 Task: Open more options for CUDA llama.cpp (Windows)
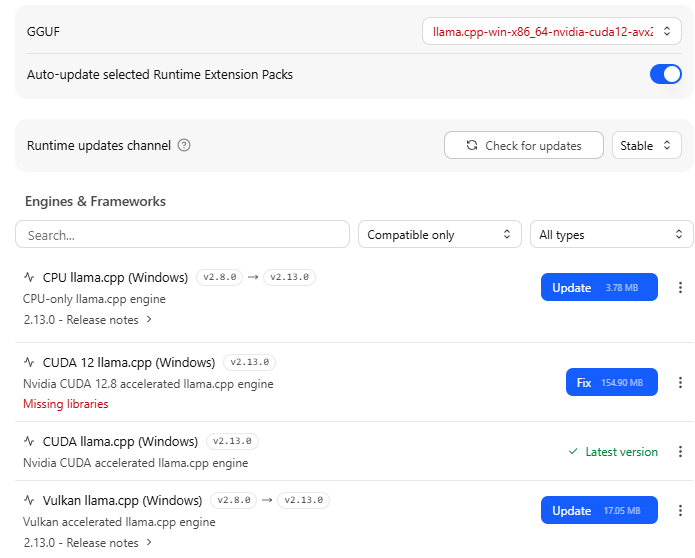pyautogui.click(x=680, y=452)
